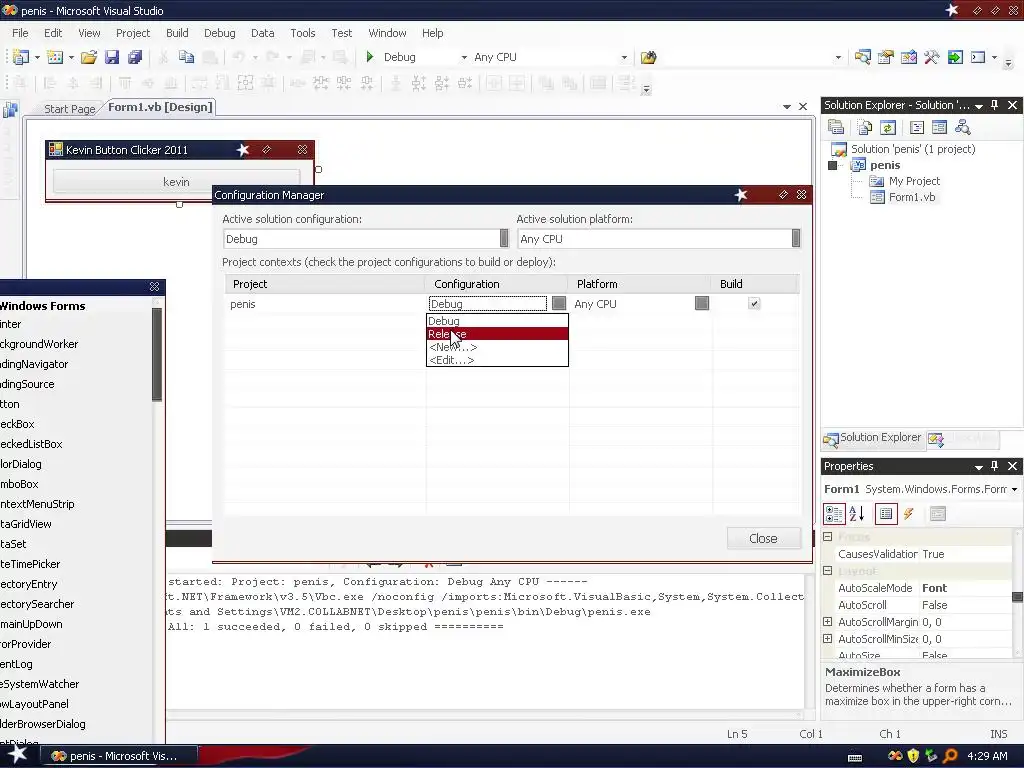This screenshot has height=768, width=1024.
Task: Click the clock showing 4:29 AM
Action: (987, 756)
